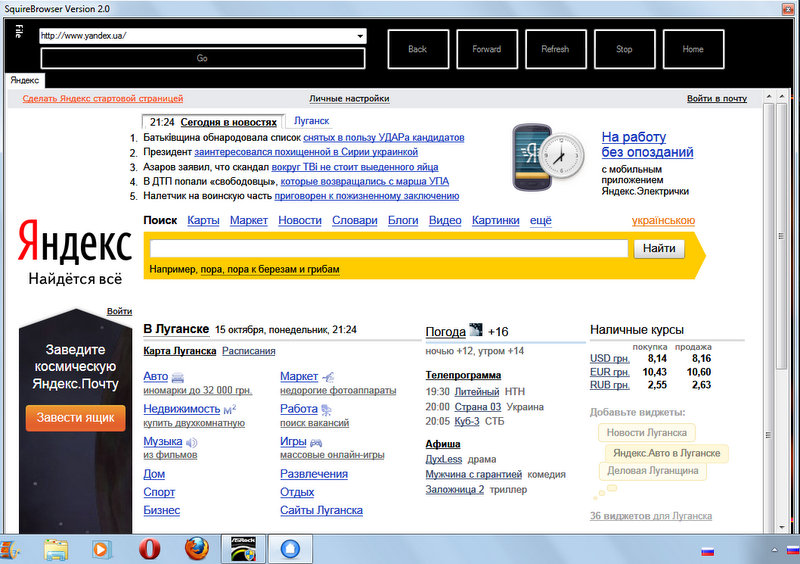Viewport: 800px width, 564px height.
Task: Show hidden tray icons arrow
Action: tap(774, 550)
